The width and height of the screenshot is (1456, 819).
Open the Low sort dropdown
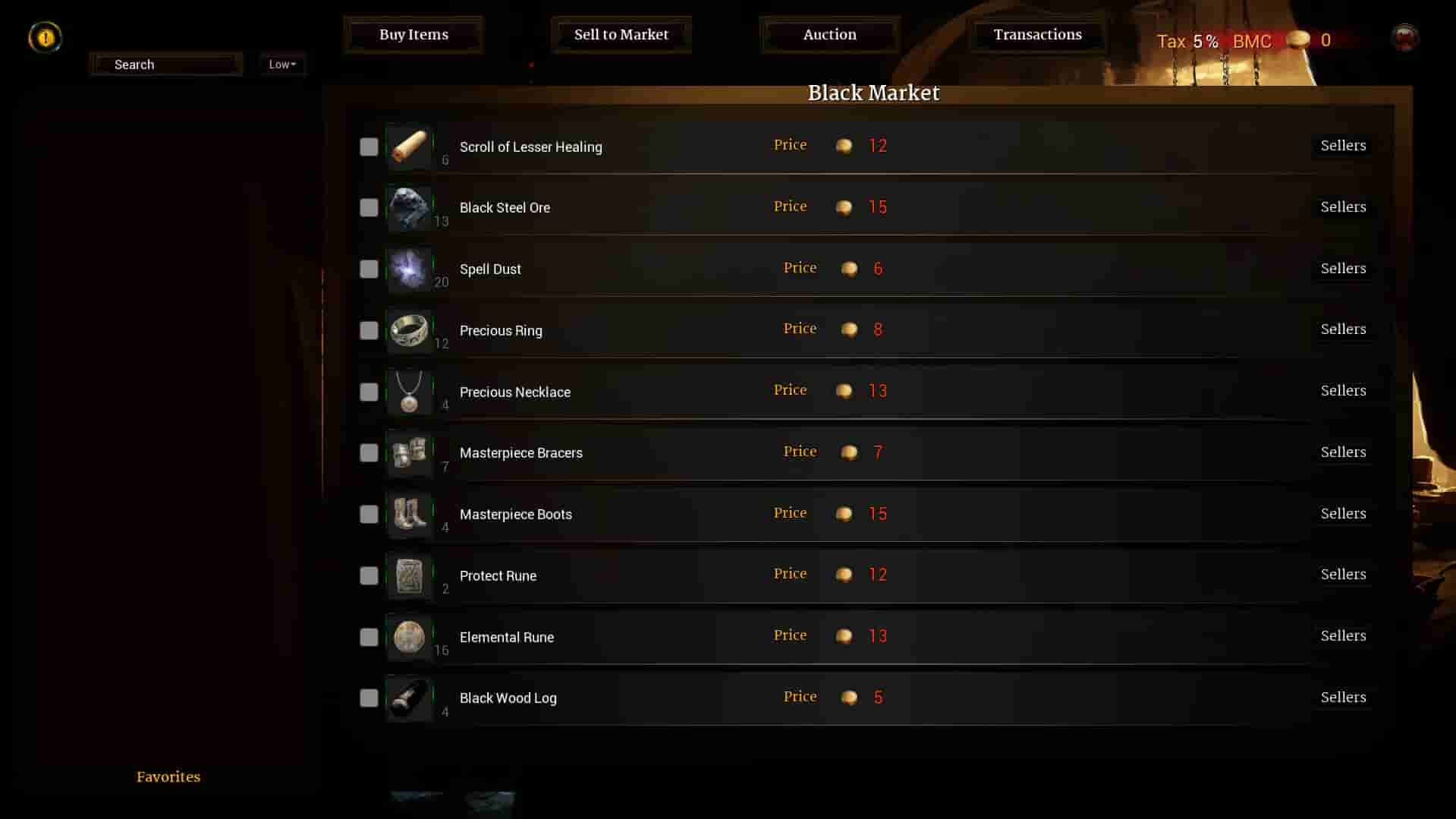pos(282,65)
